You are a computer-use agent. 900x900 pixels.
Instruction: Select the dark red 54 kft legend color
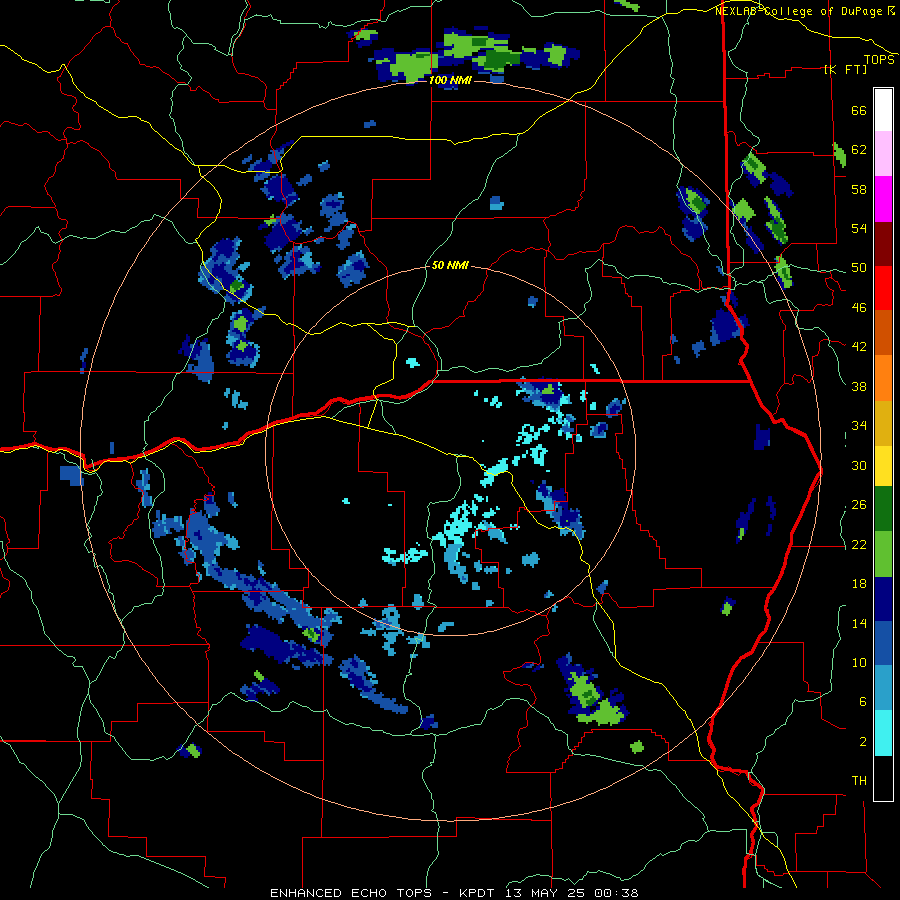[883, 243]
